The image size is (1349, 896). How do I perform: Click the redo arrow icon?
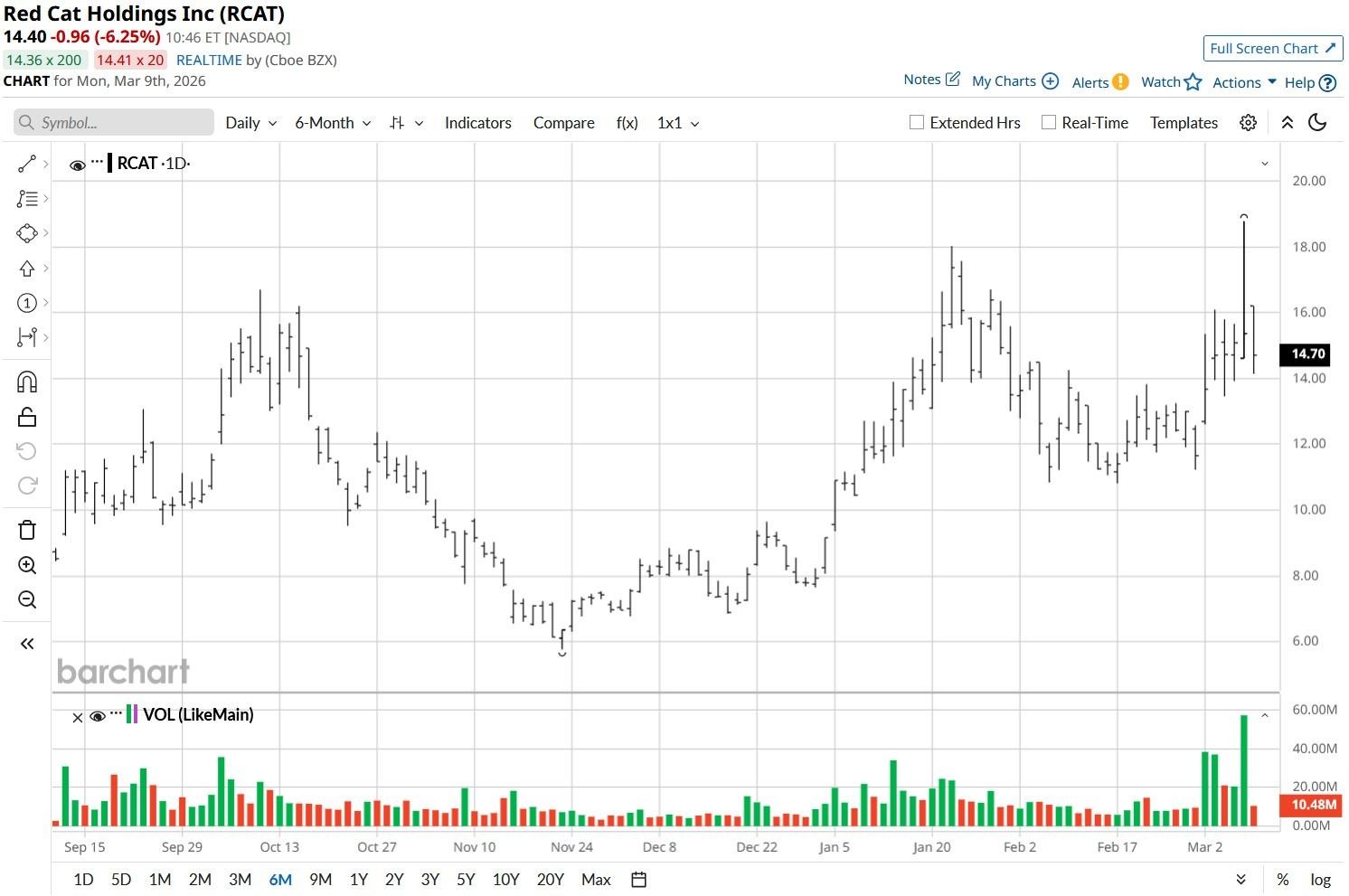[27, 486]
